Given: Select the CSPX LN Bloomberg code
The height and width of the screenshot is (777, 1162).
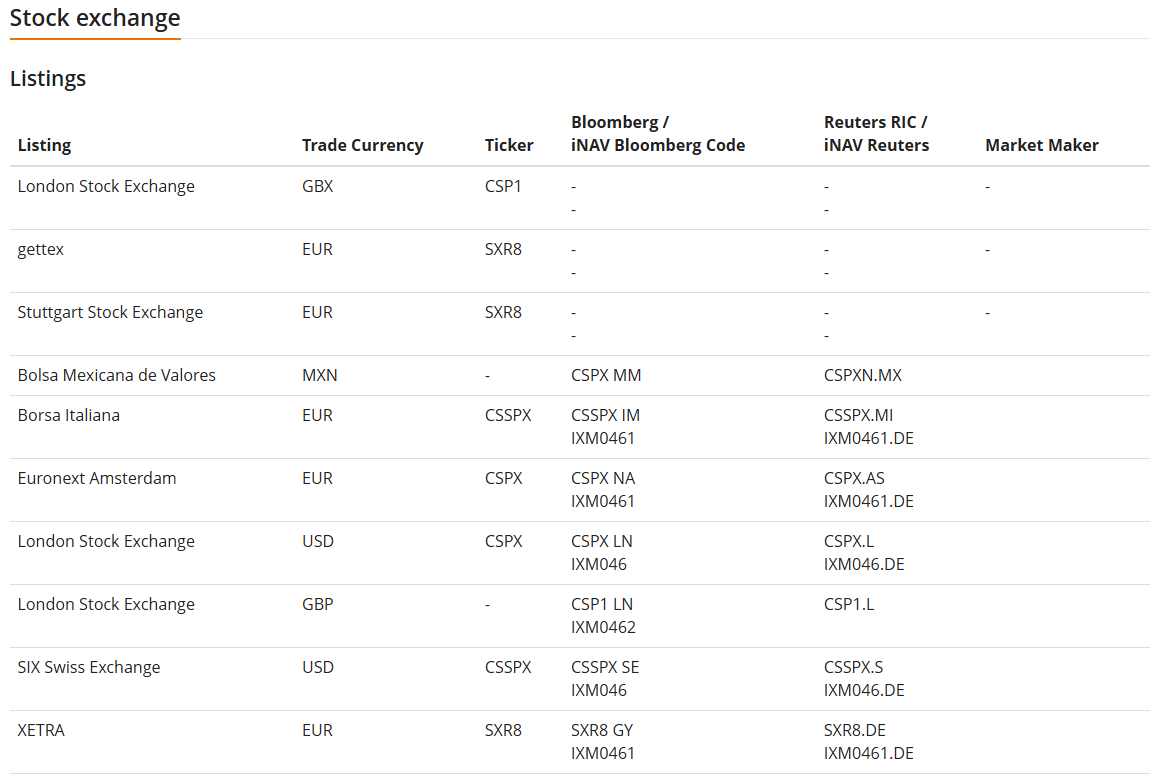Looking at the screenshot, I should pyautogui.click(x=602, y=541).
